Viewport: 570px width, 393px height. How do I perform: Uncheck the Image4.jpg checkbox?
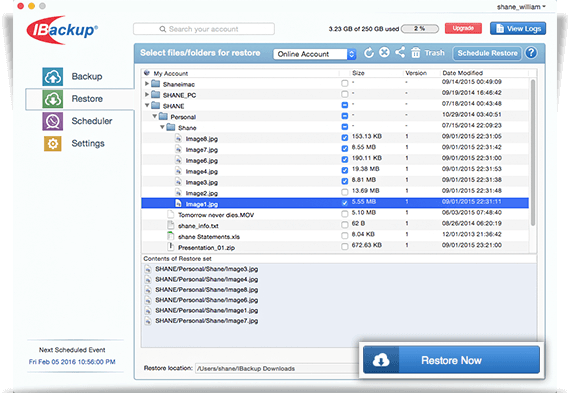click(345, 170)
